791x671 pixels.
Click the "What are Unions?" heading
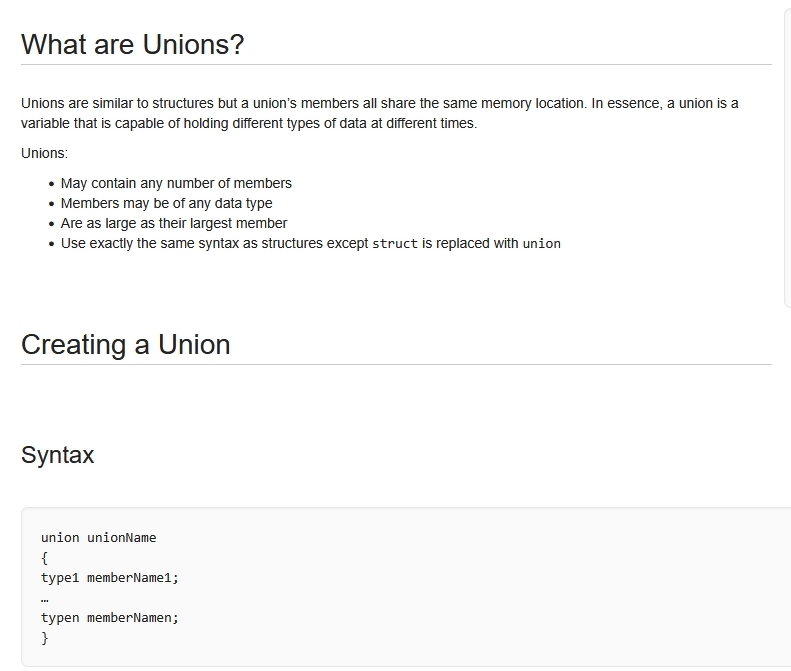tap(132, 45)
